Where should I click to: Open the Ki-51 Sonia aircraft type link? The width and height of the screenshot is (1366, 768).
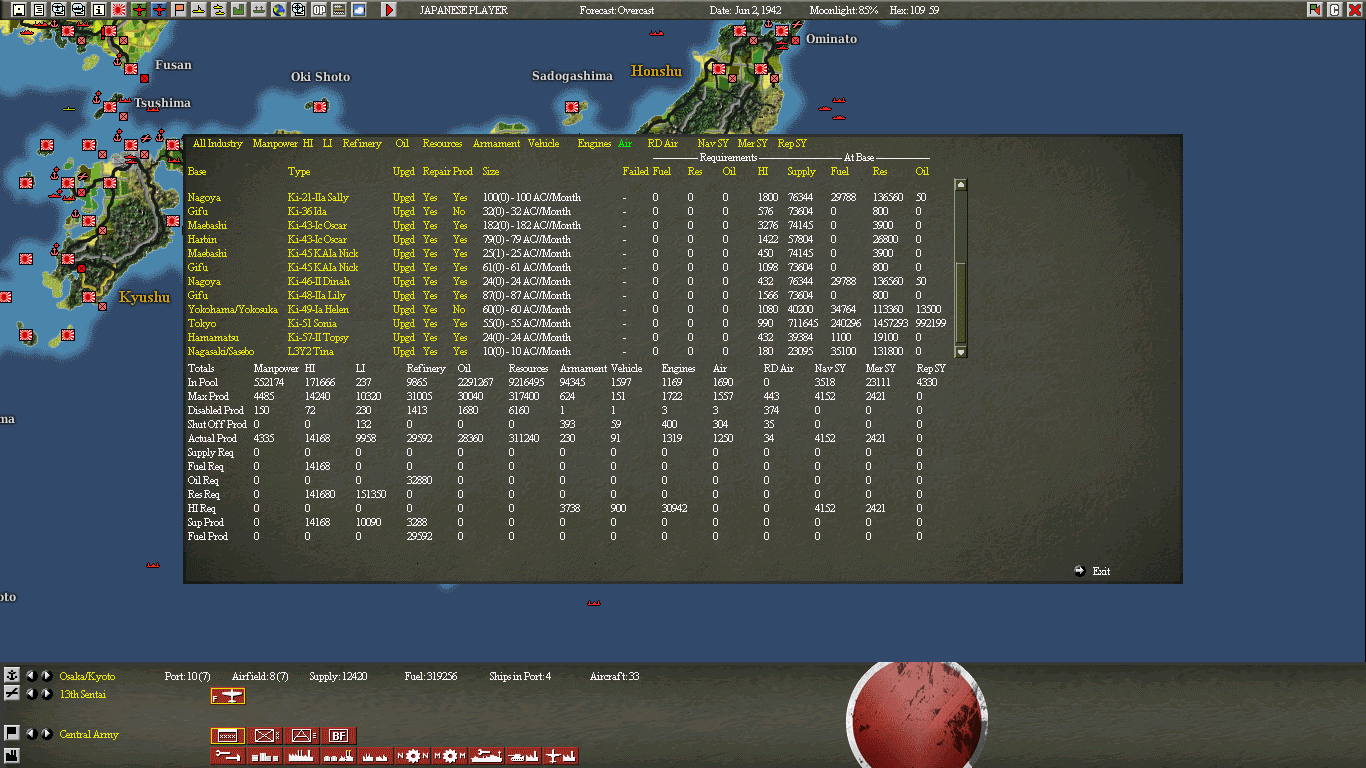click(312, 324)
